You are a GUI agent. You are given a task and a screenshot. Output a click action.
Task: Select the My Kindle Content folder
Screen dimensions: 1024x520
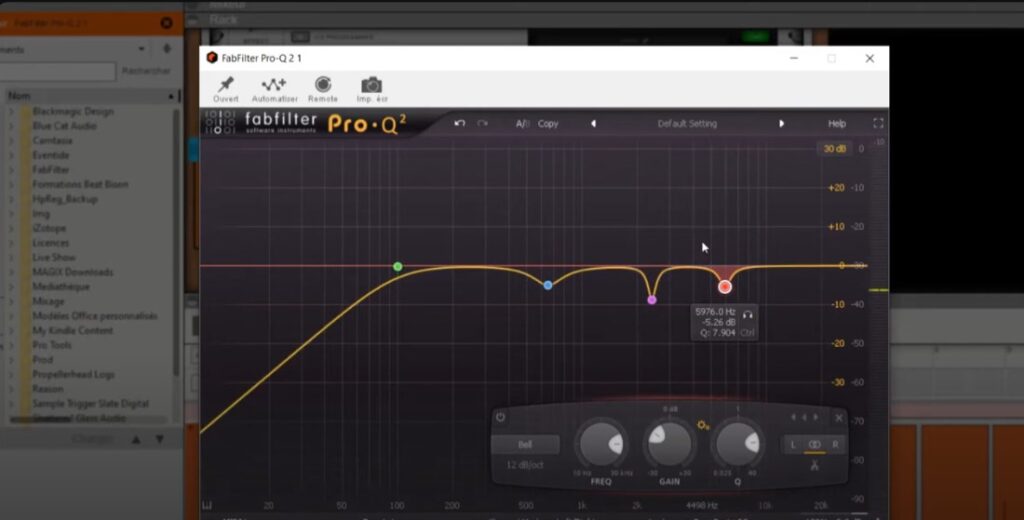[x=73, y=331]
